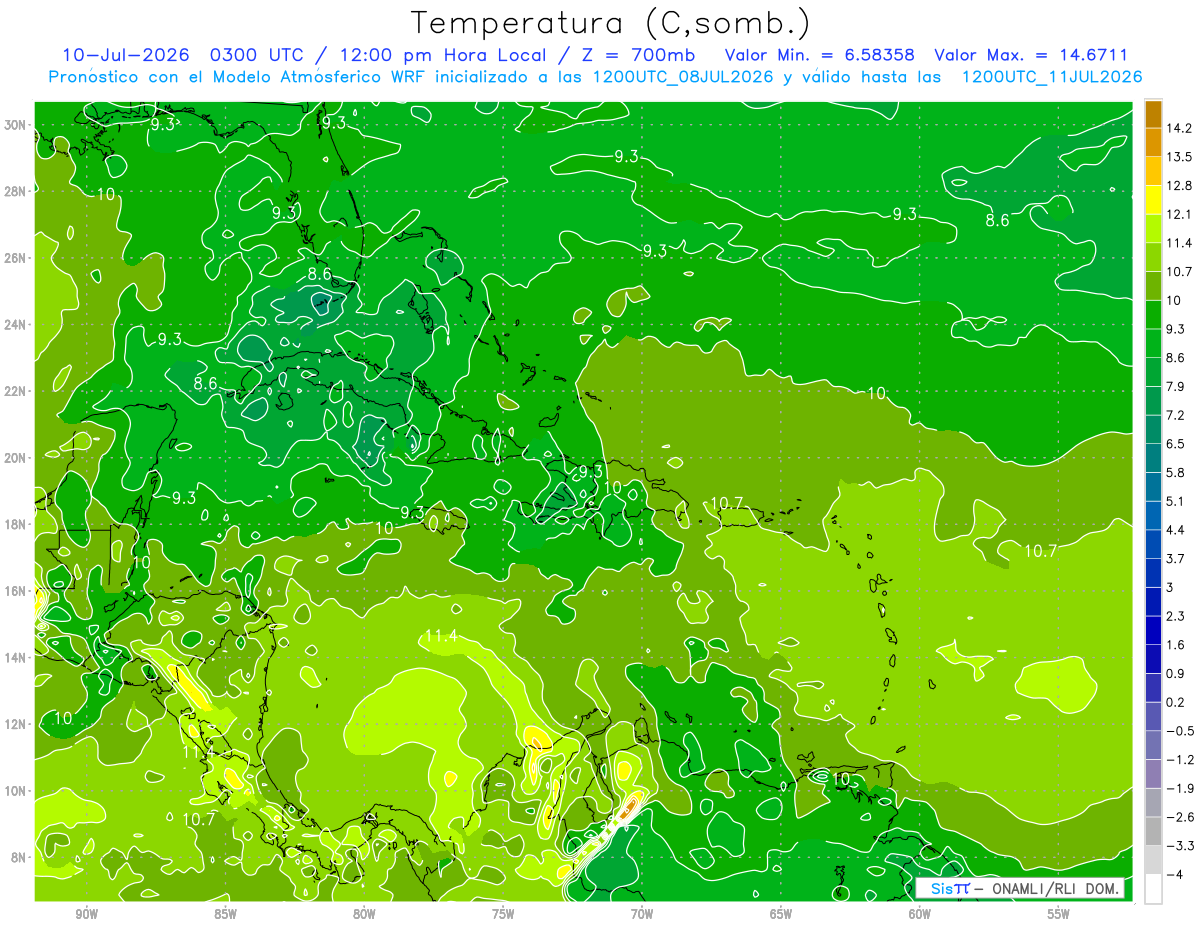
Task: Click the colorbar value label 4.4
Action: point(1173,530)
